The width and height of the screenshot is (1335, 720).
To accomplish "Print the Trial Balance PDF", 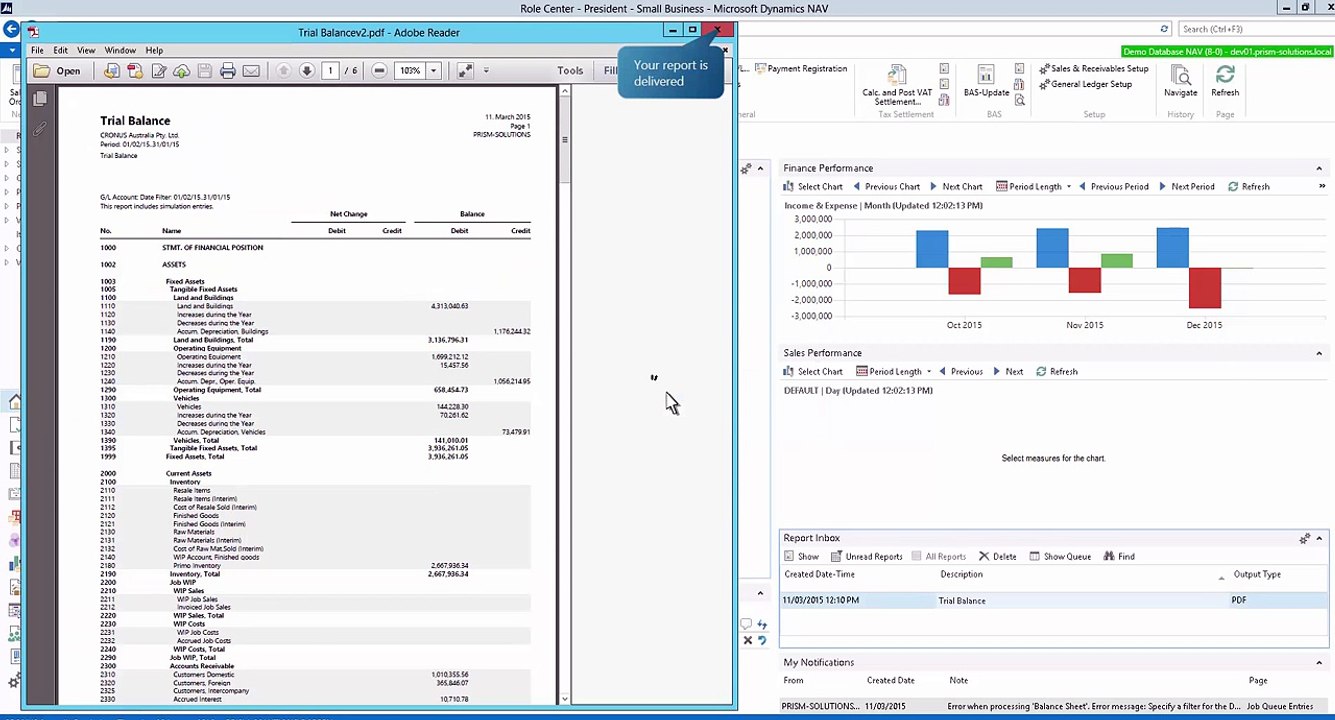I will pyautogui.click(x=228, y=71).
